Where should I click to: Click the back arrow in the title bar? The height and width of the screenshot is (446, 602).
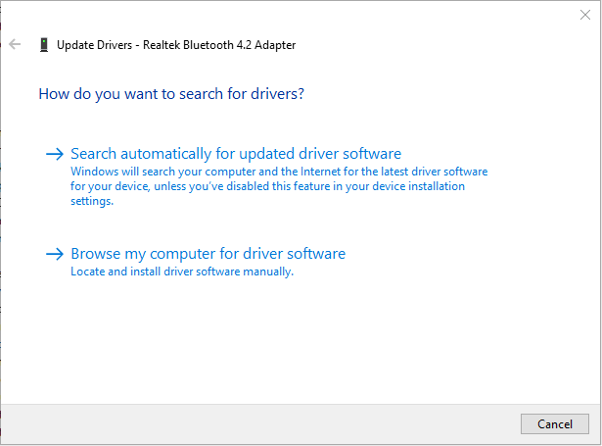15,45
